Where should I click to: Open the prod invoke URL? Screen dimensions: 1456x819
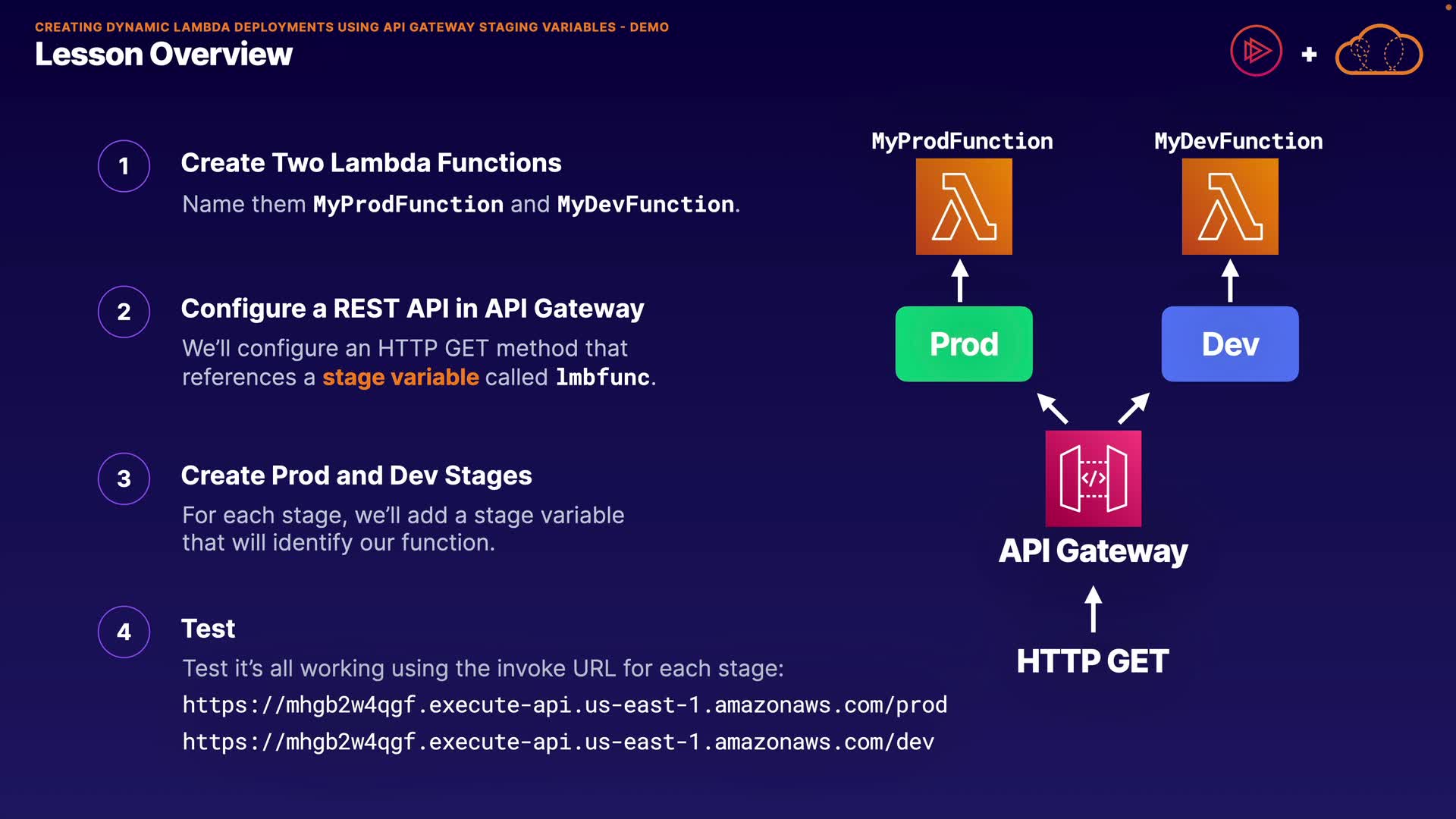tap(564, 705)
